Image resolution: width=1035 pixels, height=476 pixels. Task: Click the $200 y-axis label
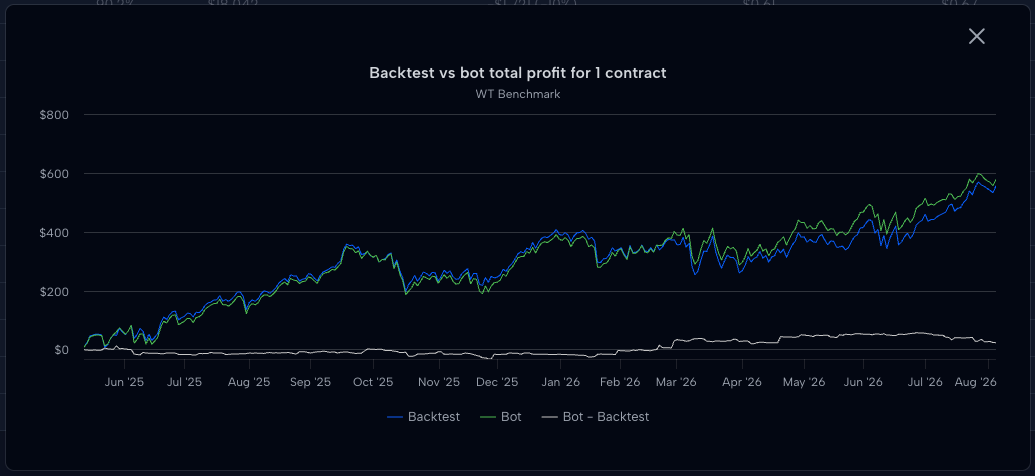[54, 291]
